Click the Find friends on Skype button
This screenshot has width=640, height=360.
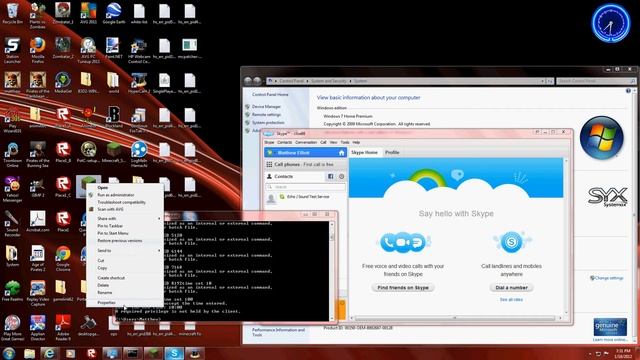tap(403, 288)
